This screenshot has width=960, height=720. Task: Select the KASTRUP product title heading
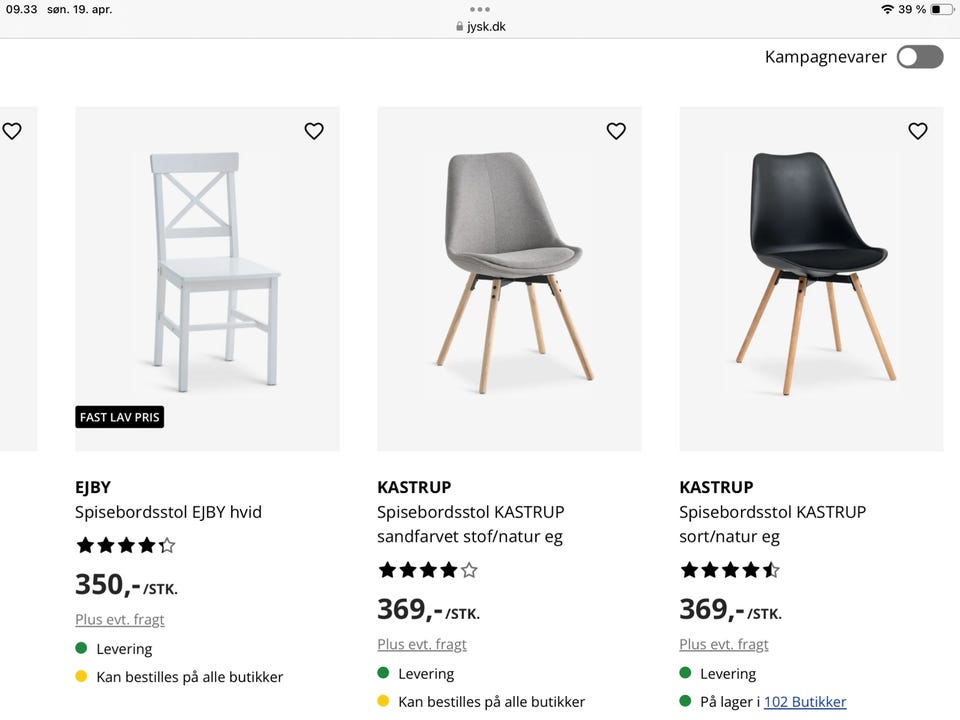pyautogui.click(x=415, y=487)
